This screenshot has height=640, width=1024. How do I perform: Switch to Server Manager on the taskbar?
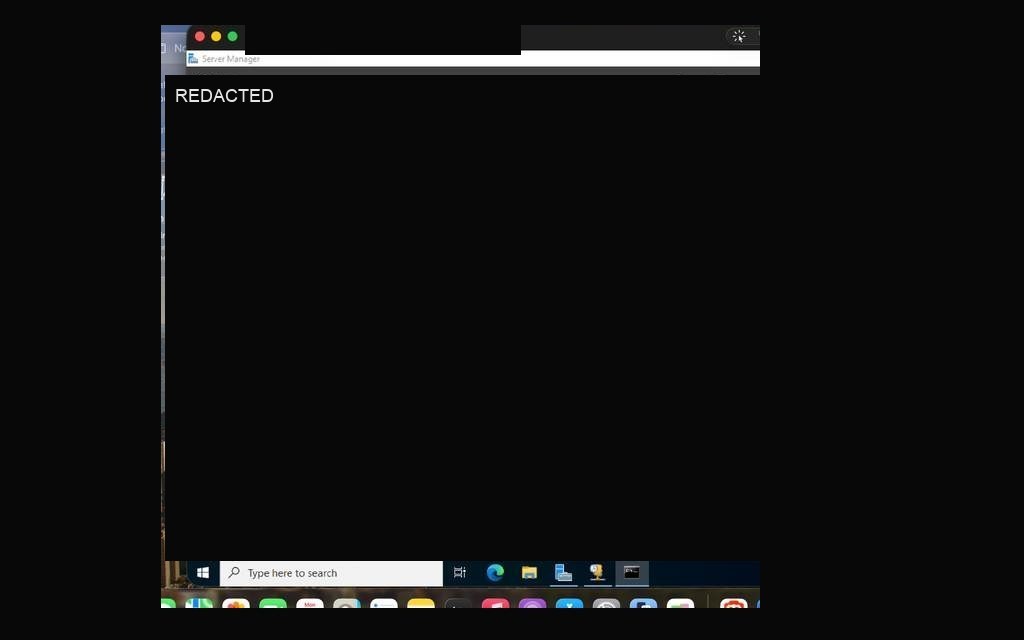563,573
